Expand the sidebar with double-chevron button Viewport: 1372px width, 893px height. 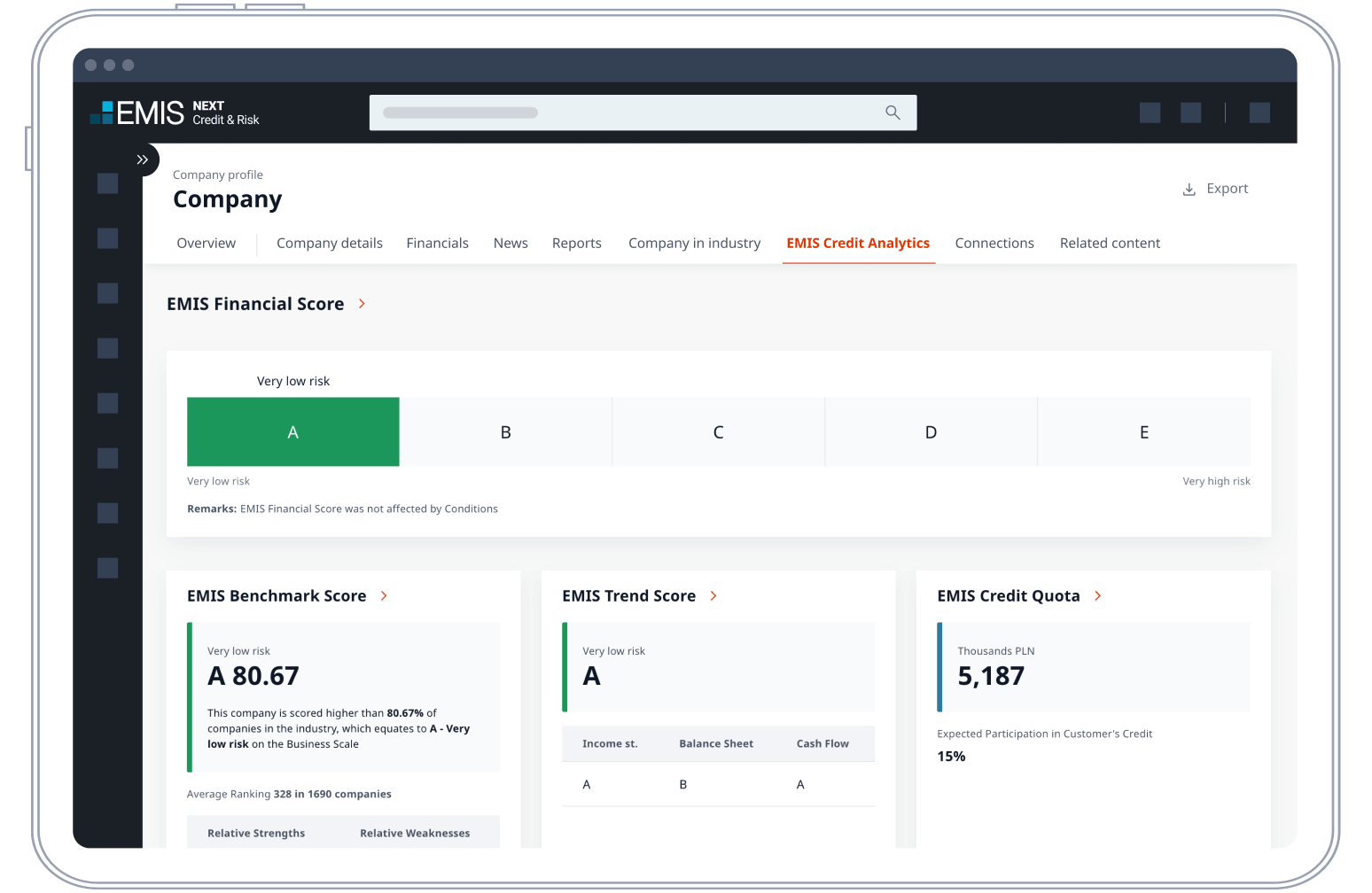coord(142,159)
